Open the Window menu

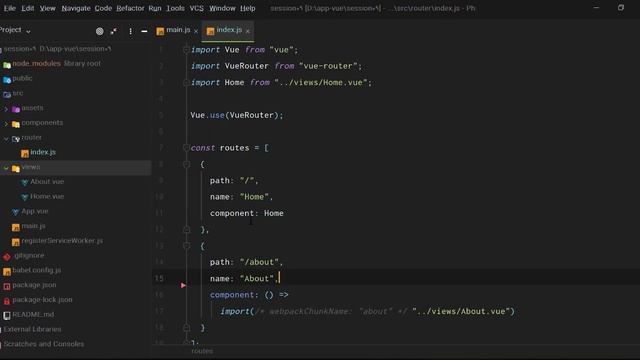(x=222, y=8)
